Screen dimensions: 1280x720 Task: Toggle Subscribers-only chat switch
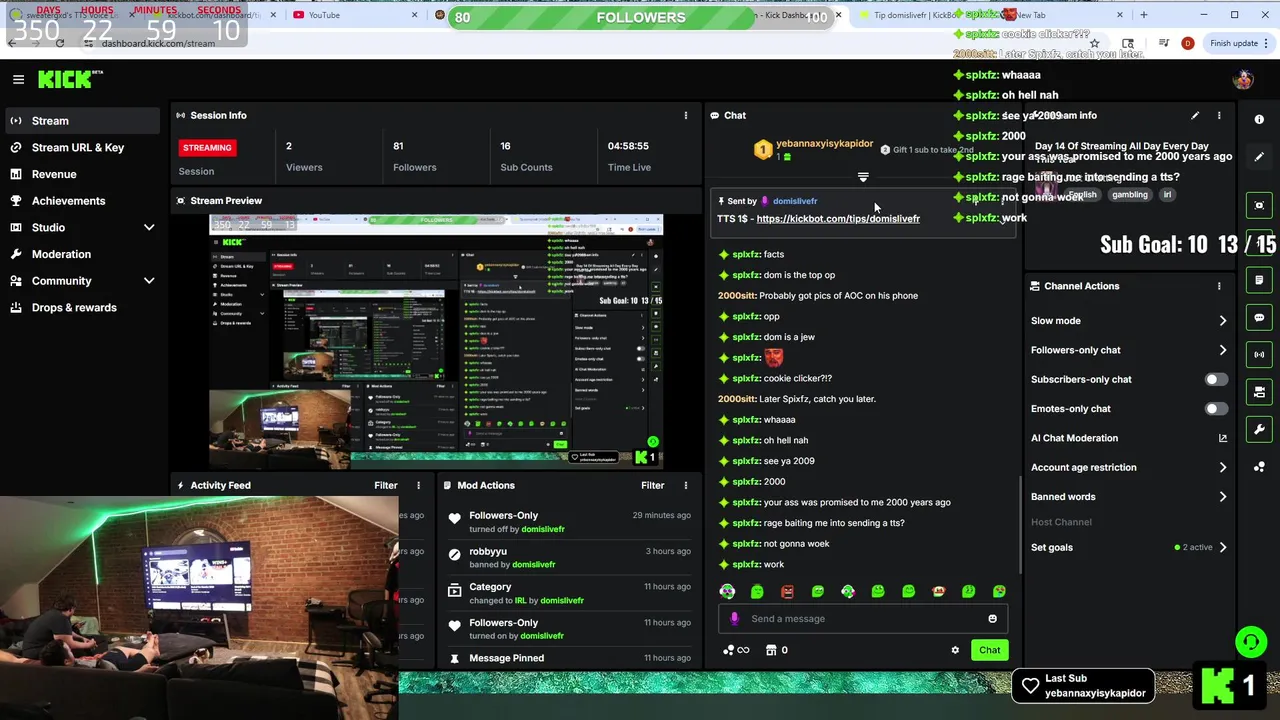(1216, 379)
